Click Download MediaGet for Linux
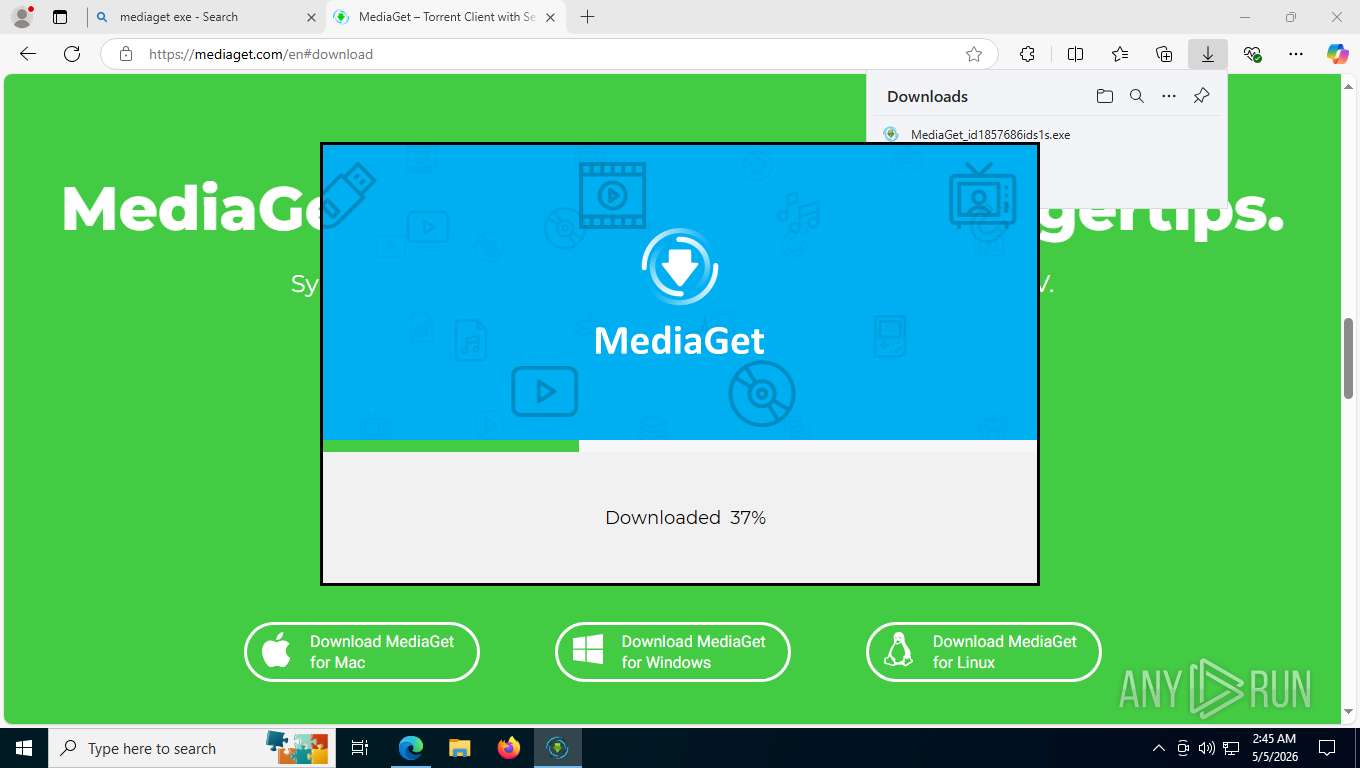 click(984, 652)
